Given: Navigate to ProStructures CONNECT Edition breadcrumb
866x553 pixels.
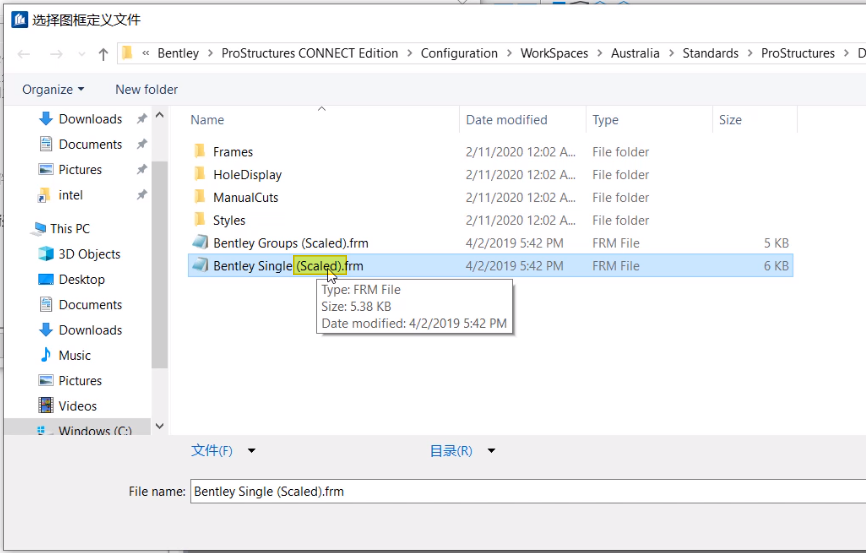Looking at the screenshot, I should coord(309,54).
